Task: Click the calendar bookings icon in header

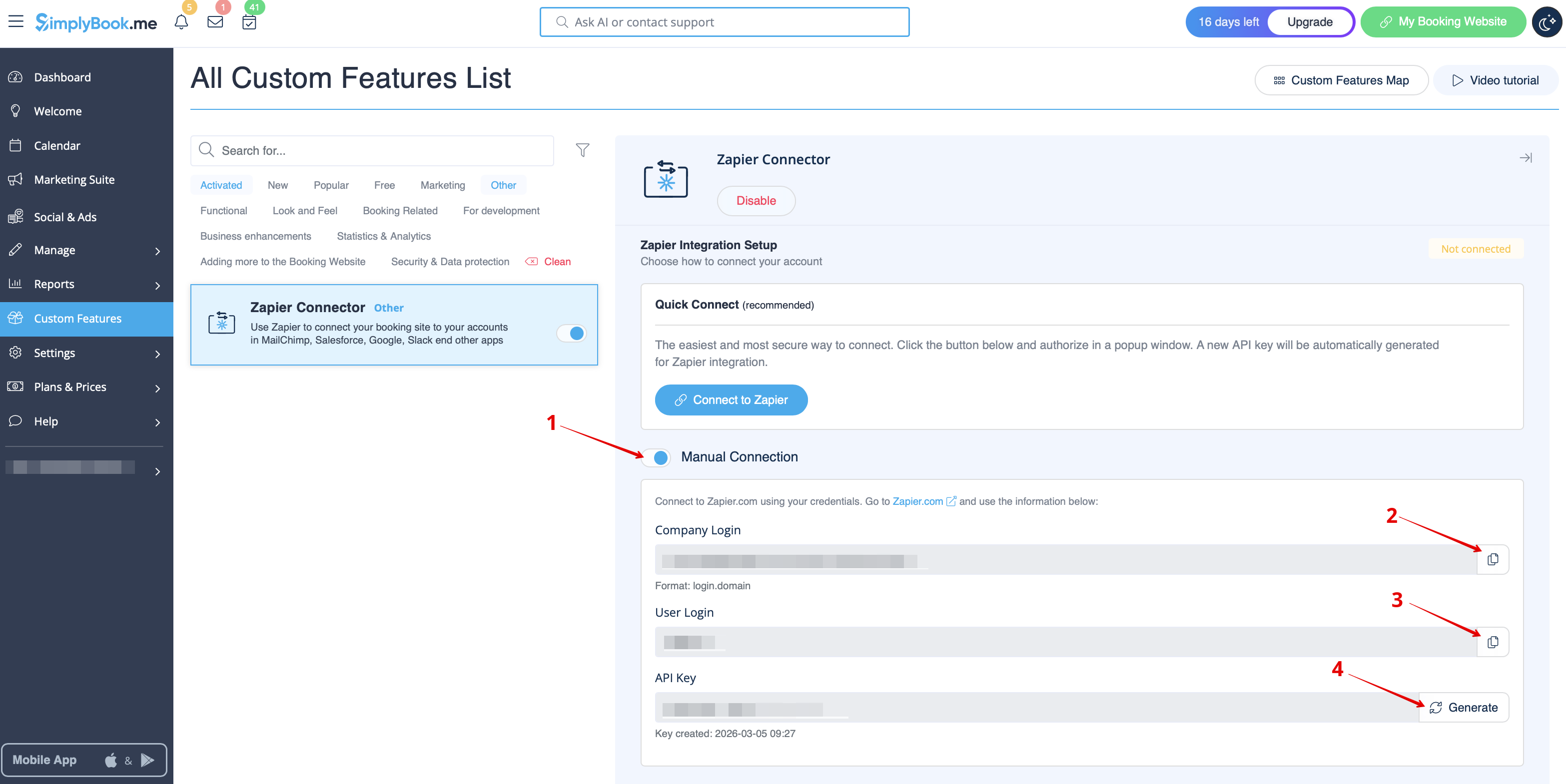Action: (x=249, y=22)
